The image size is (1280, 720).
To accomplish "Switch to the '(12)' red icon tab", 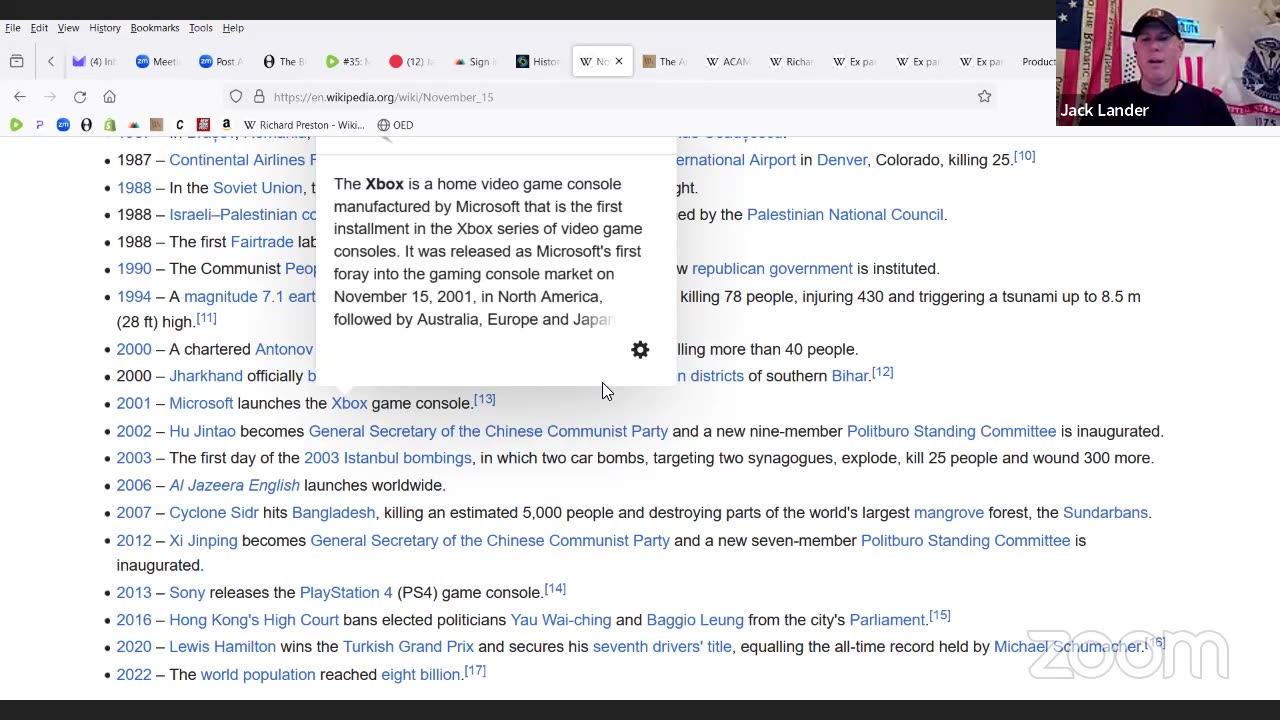I will pyautogui.click(x=410, y=62).
